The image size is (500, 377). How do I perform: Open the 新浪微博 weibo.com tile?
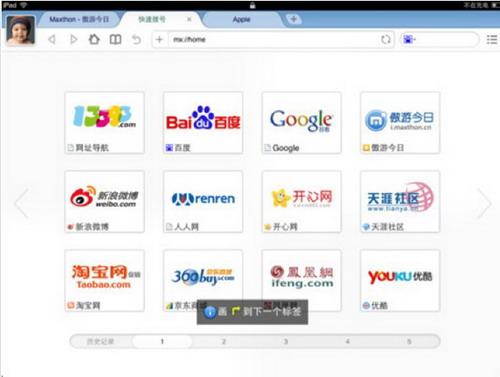[104, 202]
